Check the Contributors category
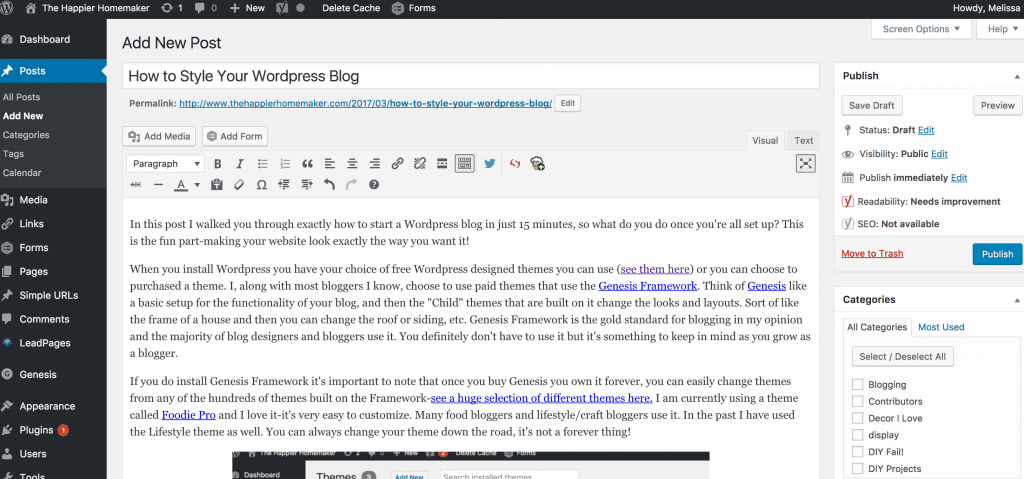This screenshot has height=479, width=1024. (x=857, y=401)
